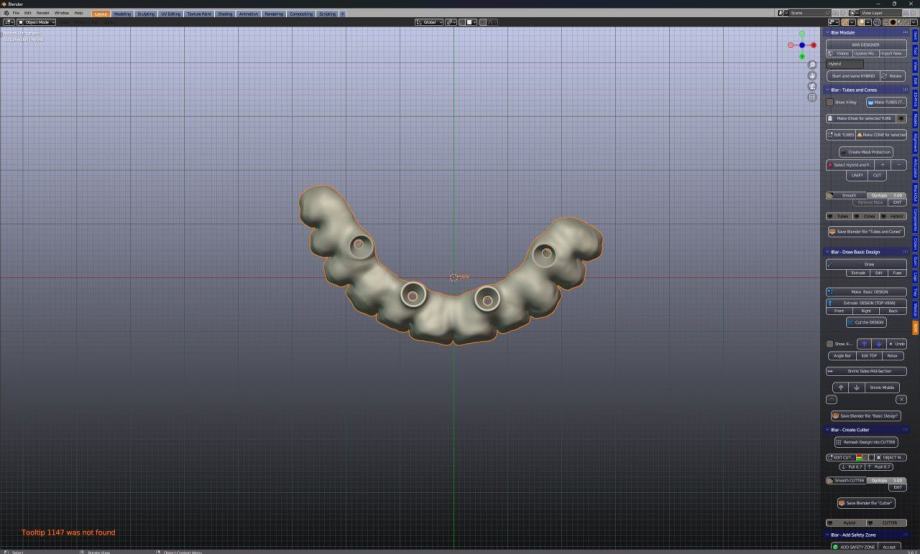Add a new workspace with plus tab
Image resolution: width=920 pixels, height=554 pixels.
(x=343, y=13)
